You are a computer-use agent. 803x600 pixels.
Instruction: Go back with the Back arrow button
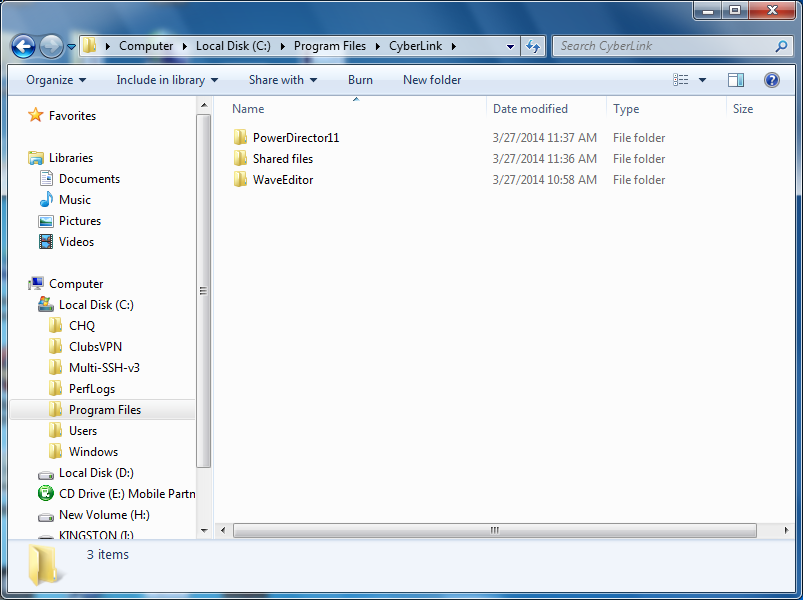coord(23,47)
